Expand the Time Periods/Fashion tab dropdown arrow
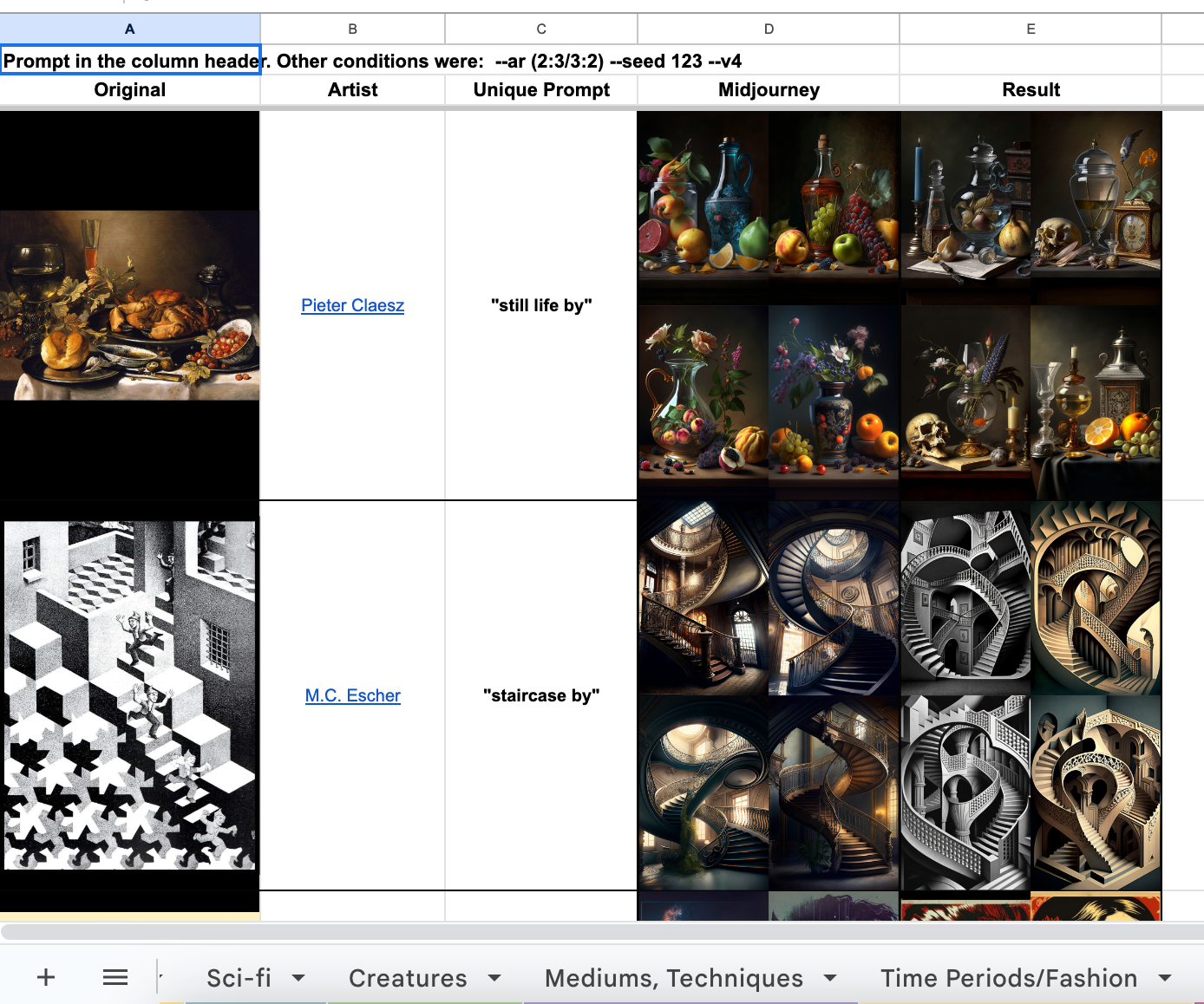 1165,978
